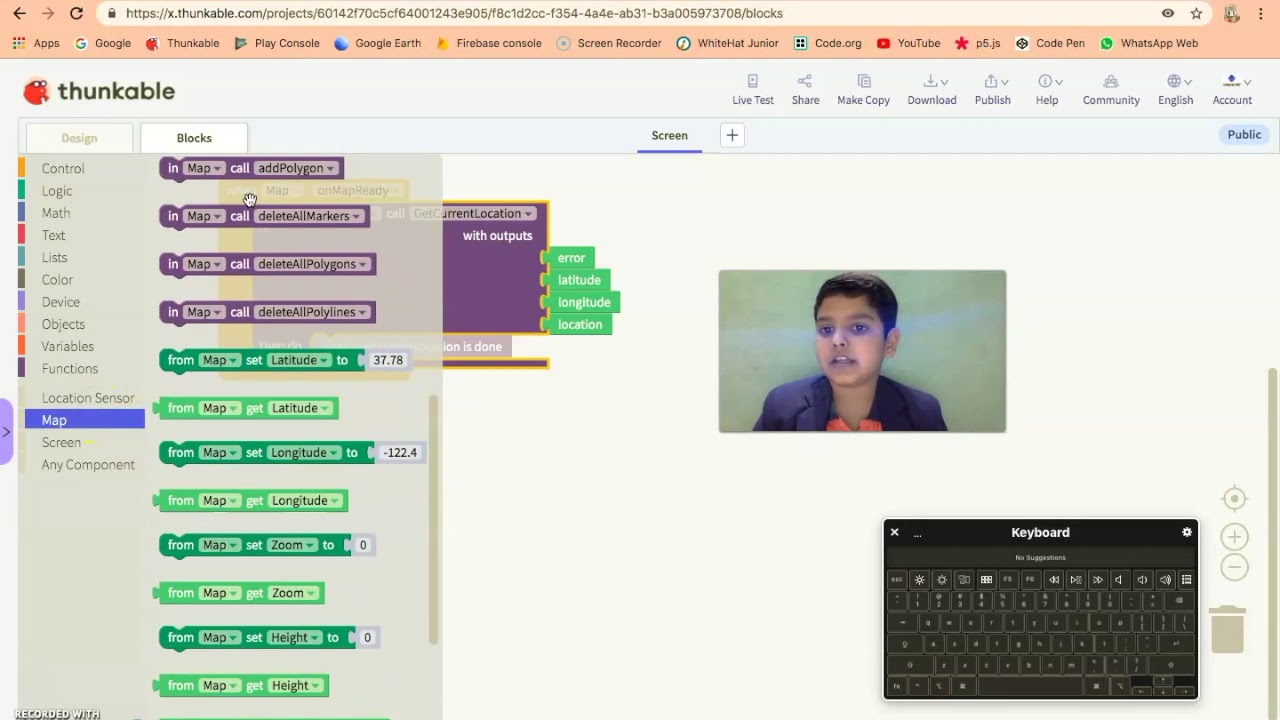
Task: Click the Share icon
Action: tap(805, 81)
